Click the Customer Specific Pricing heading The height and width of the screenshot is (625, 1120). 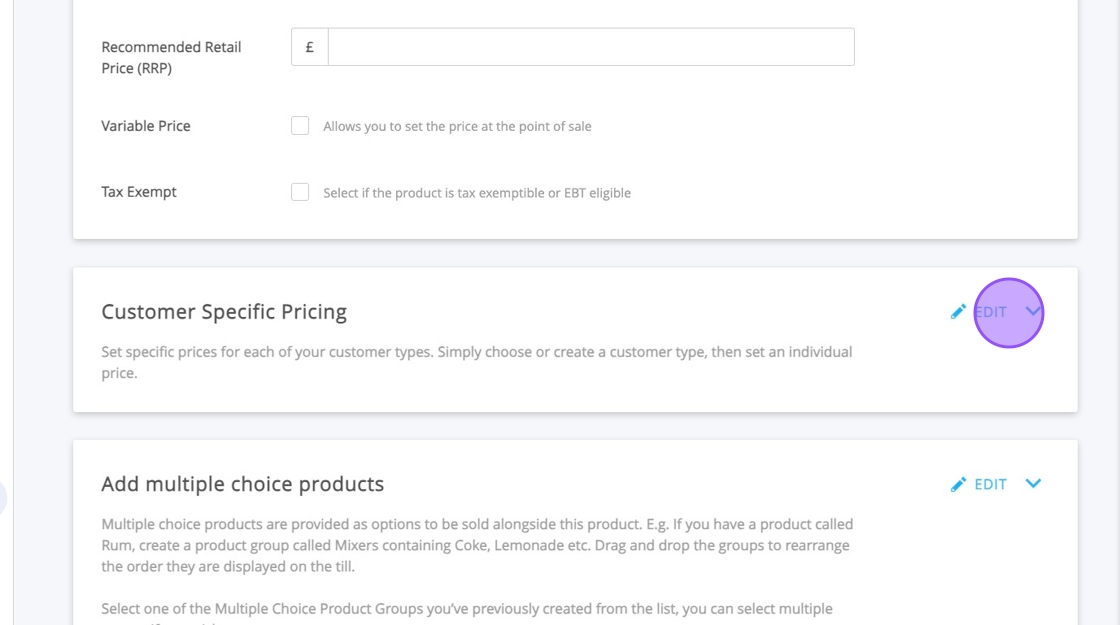pos(224,312)
